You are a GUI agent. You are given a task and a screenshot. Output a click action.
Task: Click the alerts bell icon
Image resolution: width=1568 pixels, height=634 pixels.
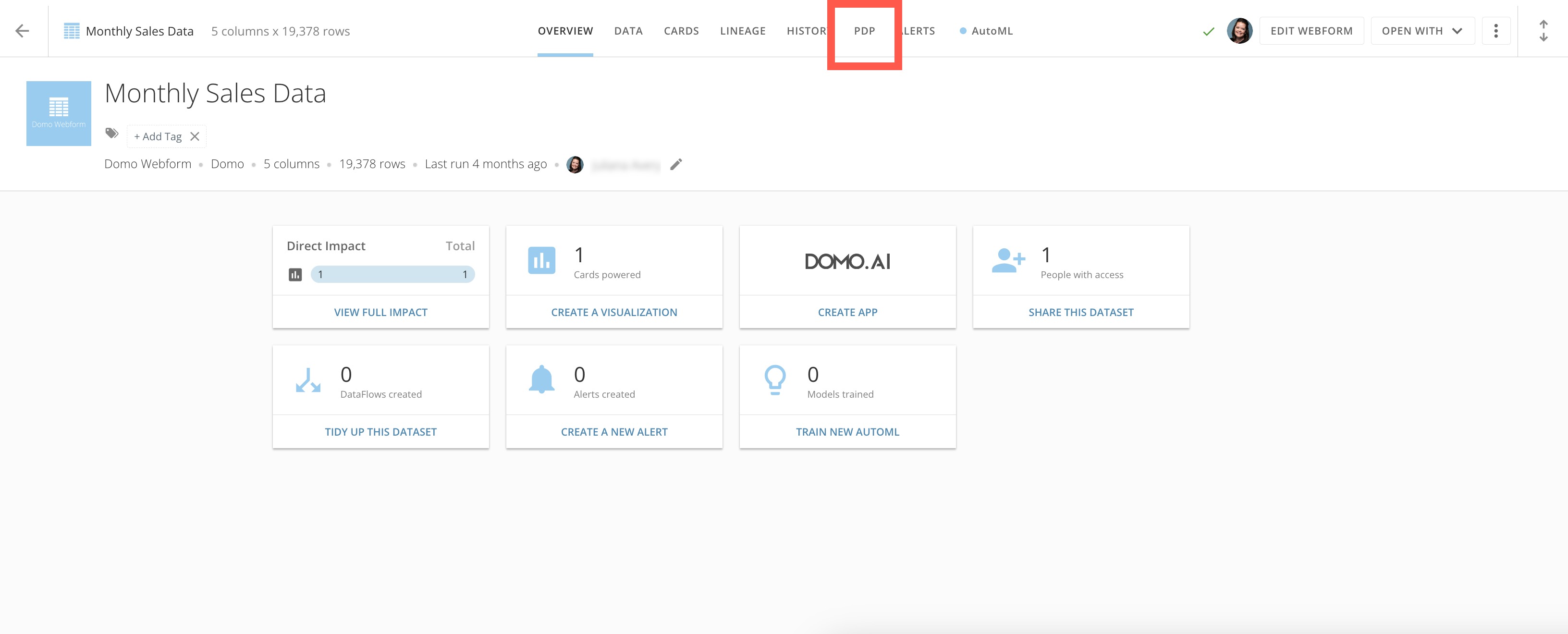coord(542,379)
